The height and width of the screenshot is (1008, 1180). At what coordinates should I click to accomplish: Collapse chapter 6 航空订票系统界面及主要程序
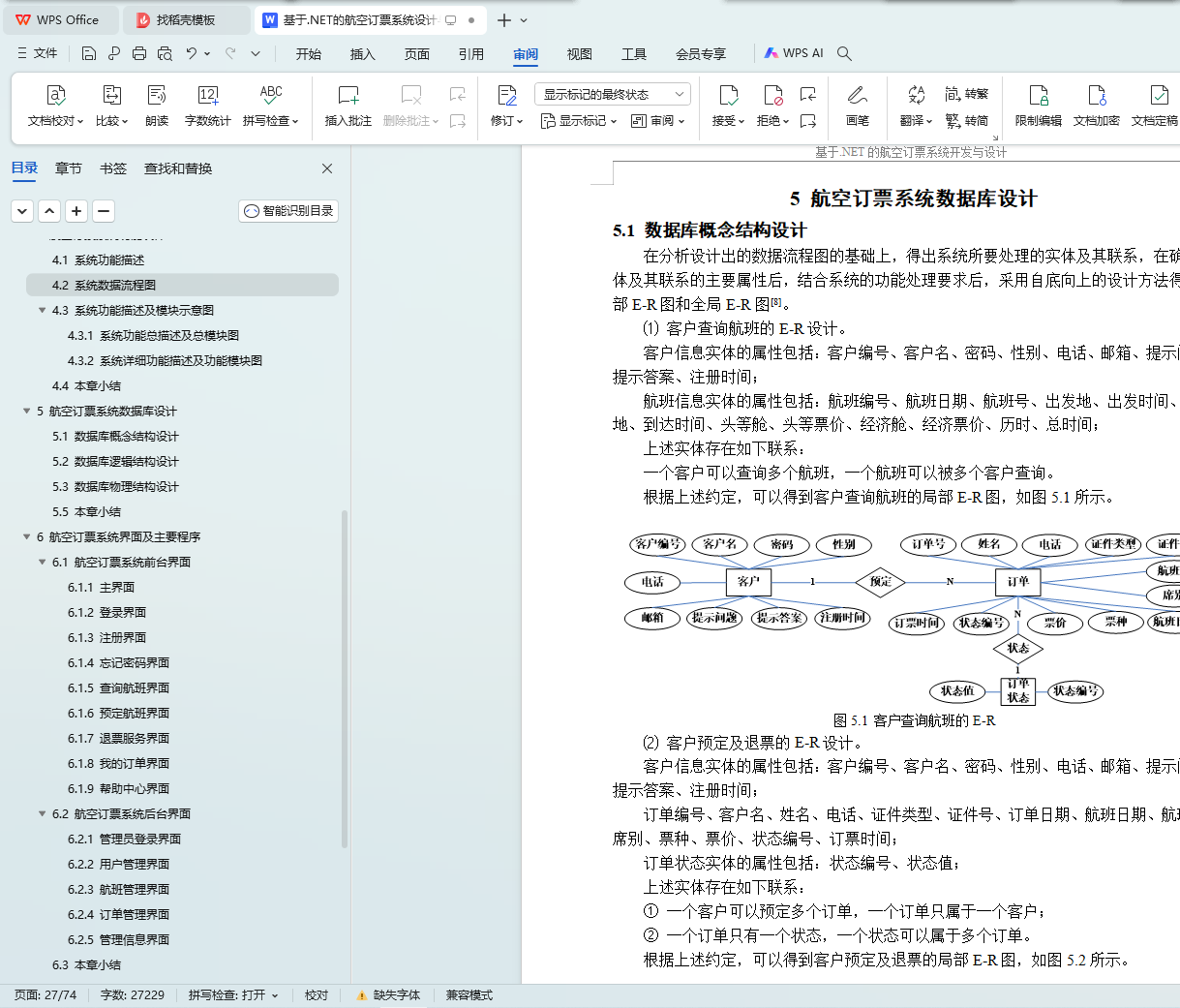pyautogui.click(x=27, y=537)
